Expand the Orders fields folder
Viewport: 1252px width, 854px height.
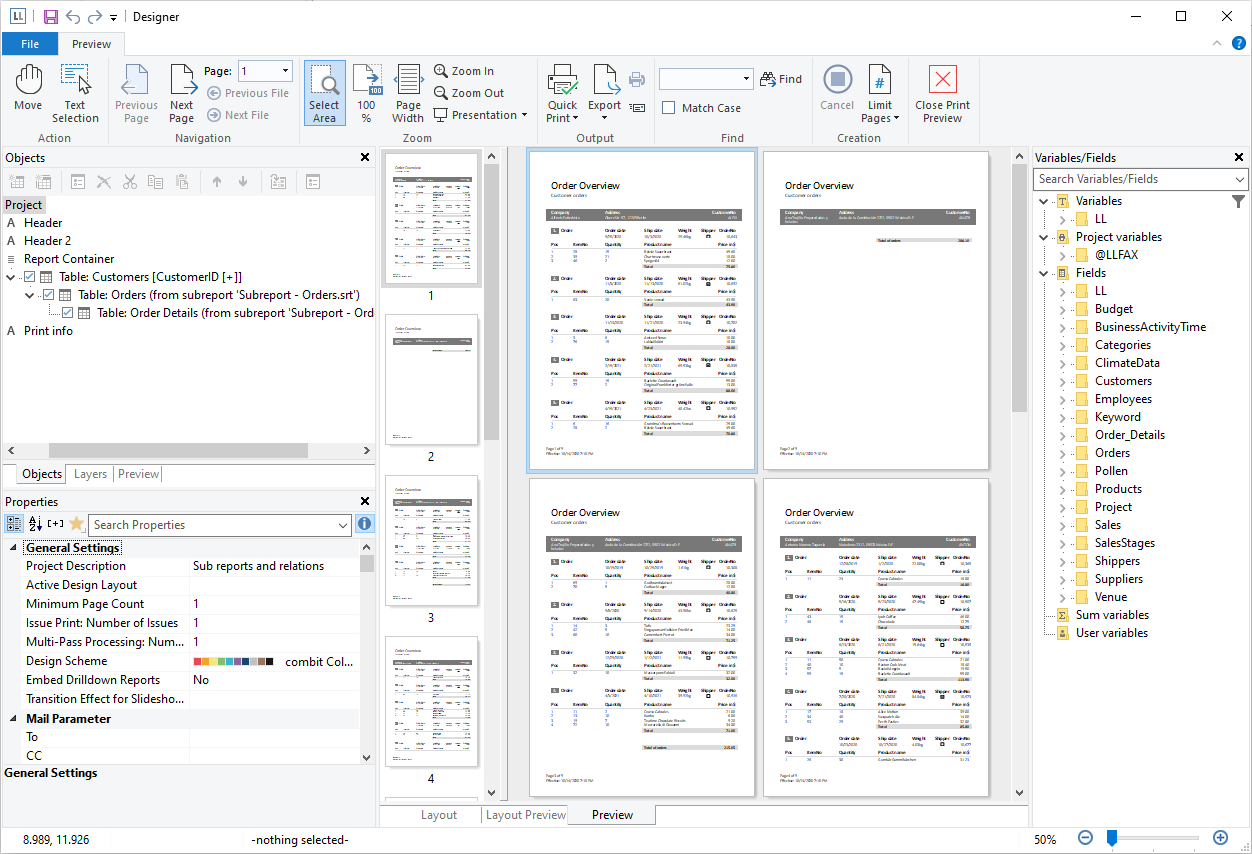1063,453
